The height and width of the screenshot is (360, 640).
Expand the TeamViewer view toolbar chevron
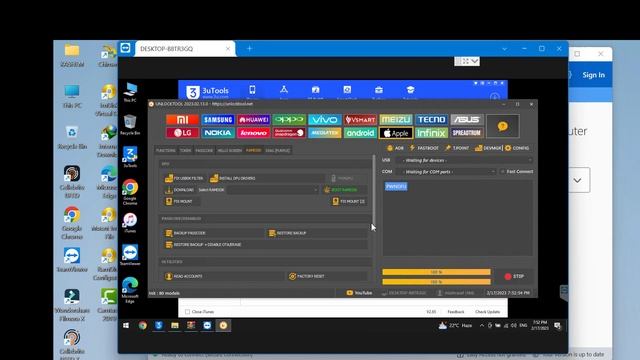474,61
